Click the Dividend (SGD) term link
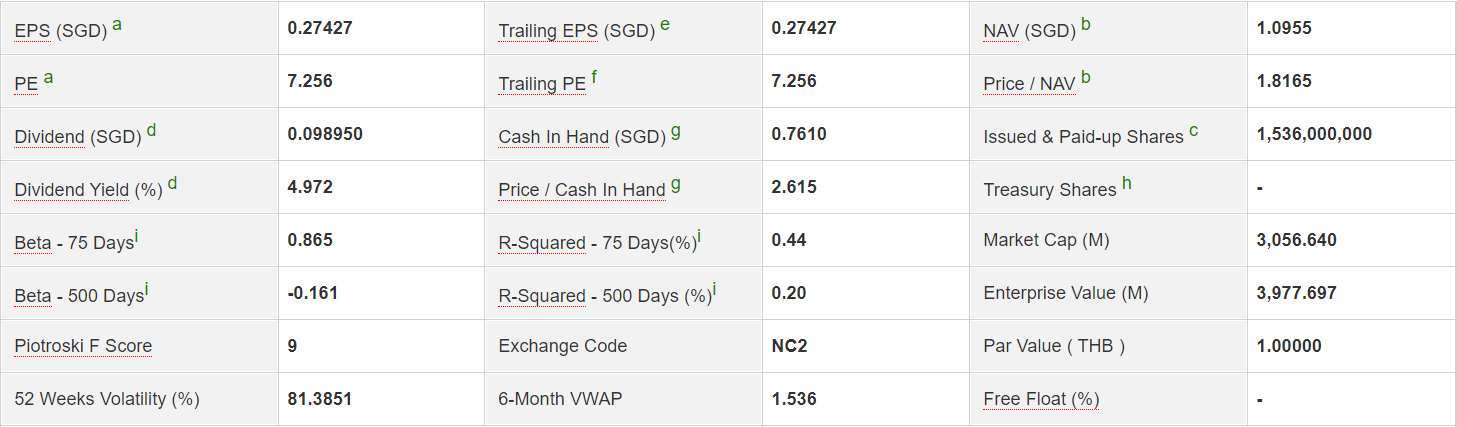 pyautogui.click(x=49, y=137)
